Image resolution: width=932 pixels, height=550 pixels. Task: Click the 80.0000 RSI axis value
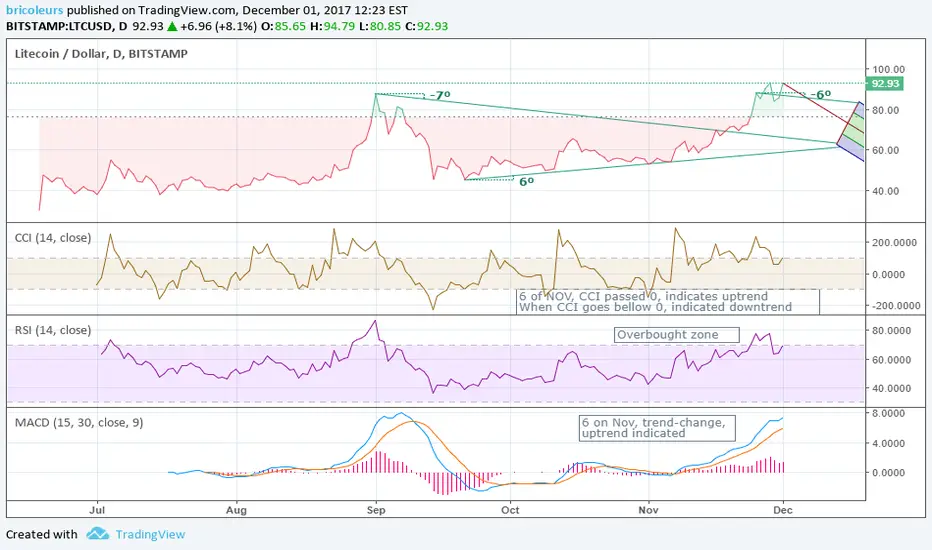tap(891, 331)
